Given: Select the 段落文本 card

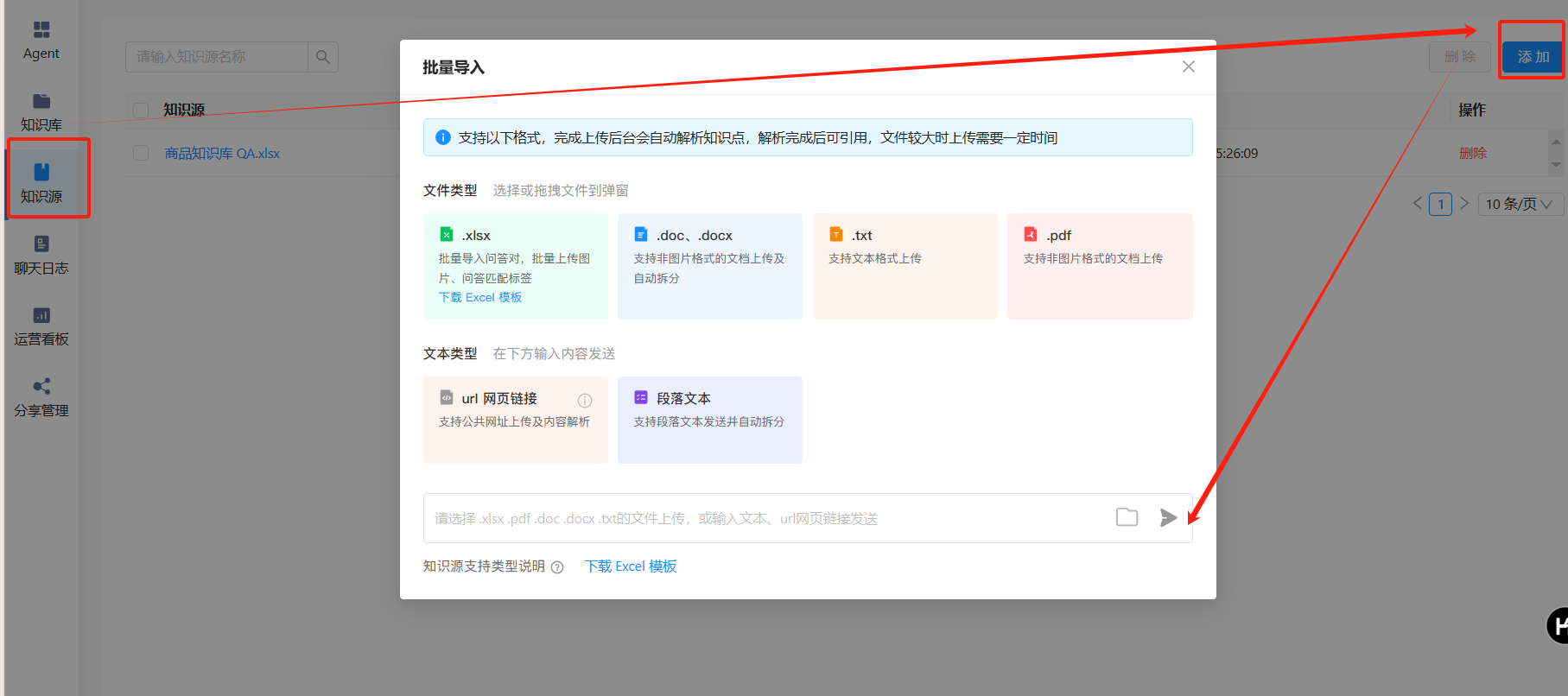Looking at the screenshot, I should 710,420.
